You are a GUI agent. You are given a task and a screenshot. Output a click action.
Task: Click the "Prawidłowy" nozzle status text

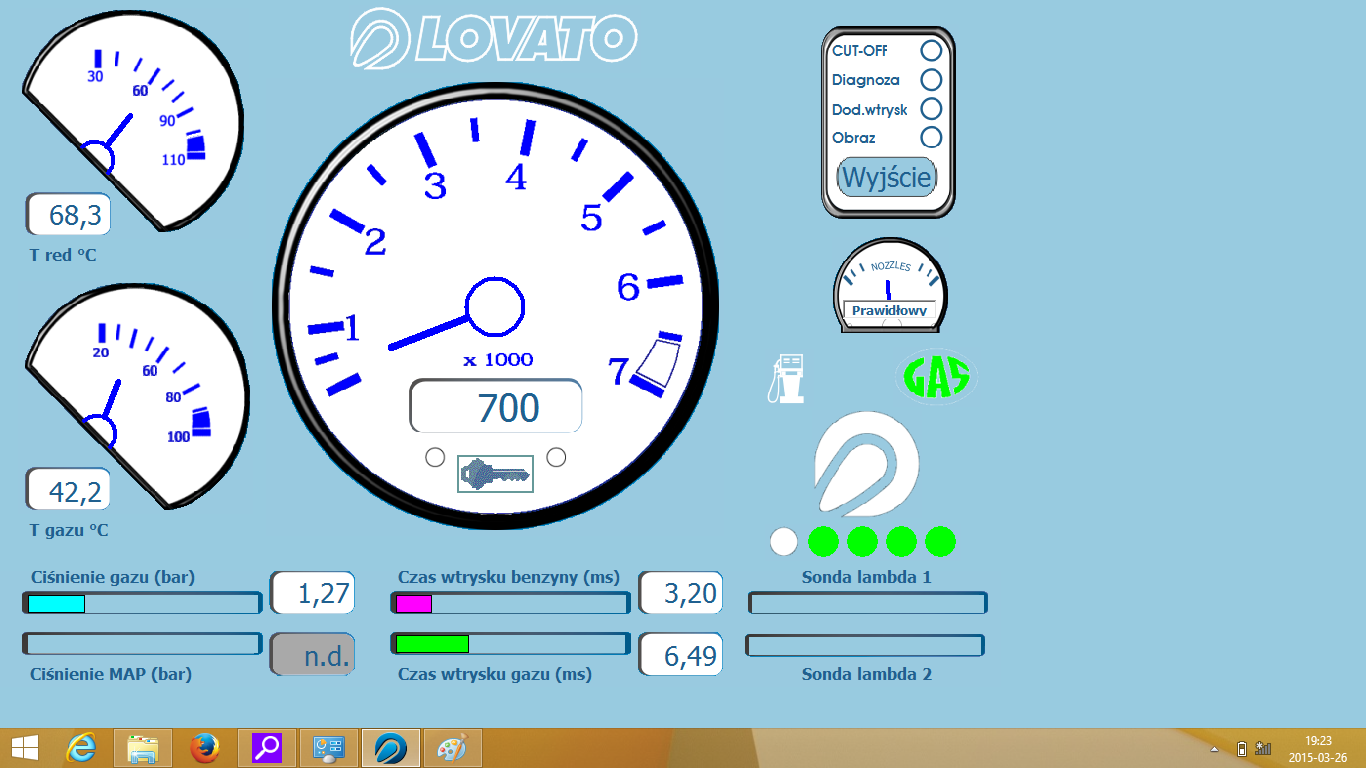pyautogui.click(x=890, y=311)
